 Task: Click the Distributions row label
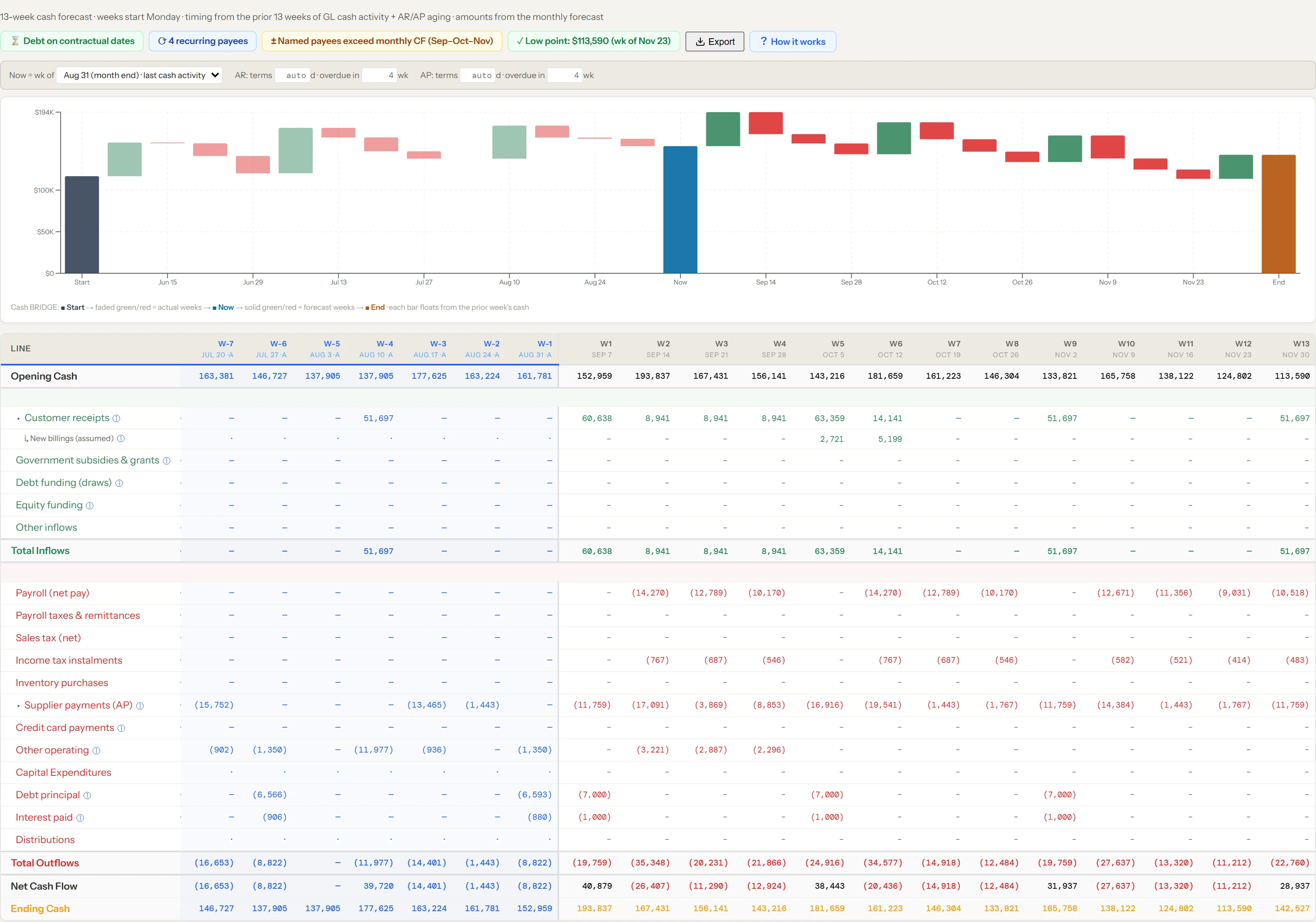click(x=45, y=840)
